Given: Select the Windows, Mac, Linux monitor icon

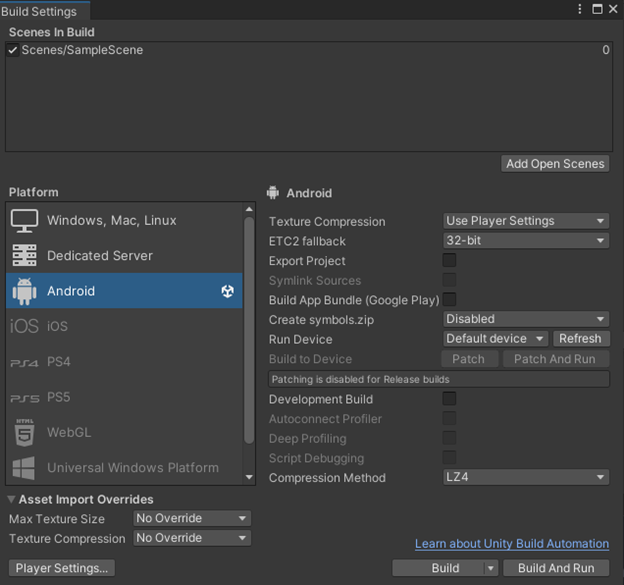Looking at the screenshot, I should (x=24, y=220).
